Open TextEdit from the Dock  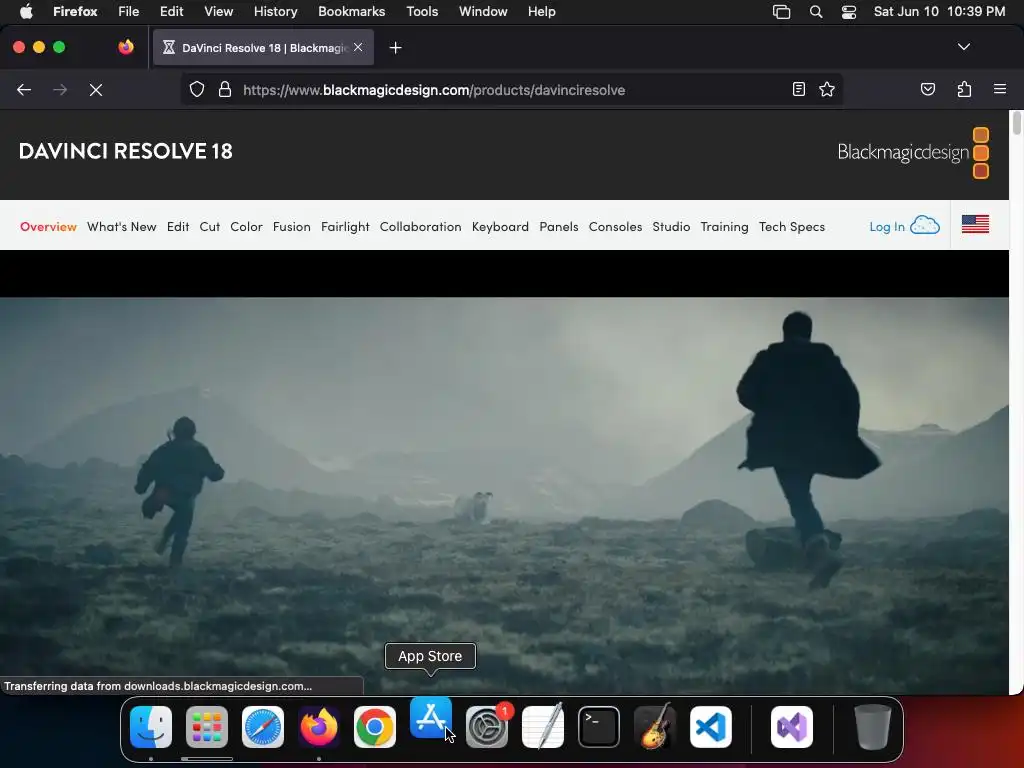click(543, 727)
